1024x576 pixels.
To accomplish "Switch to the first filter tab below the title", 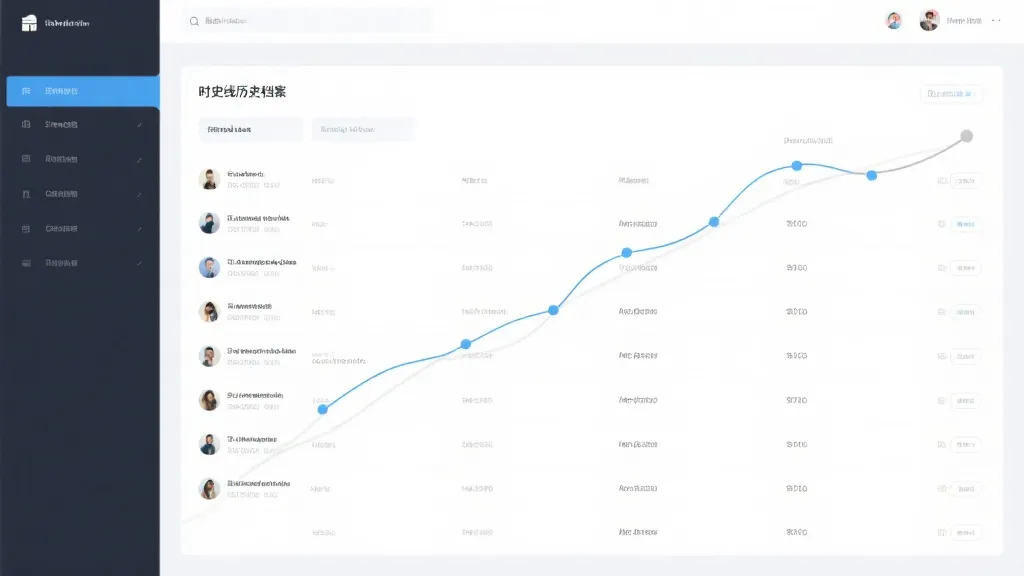I will coord(250,129).
